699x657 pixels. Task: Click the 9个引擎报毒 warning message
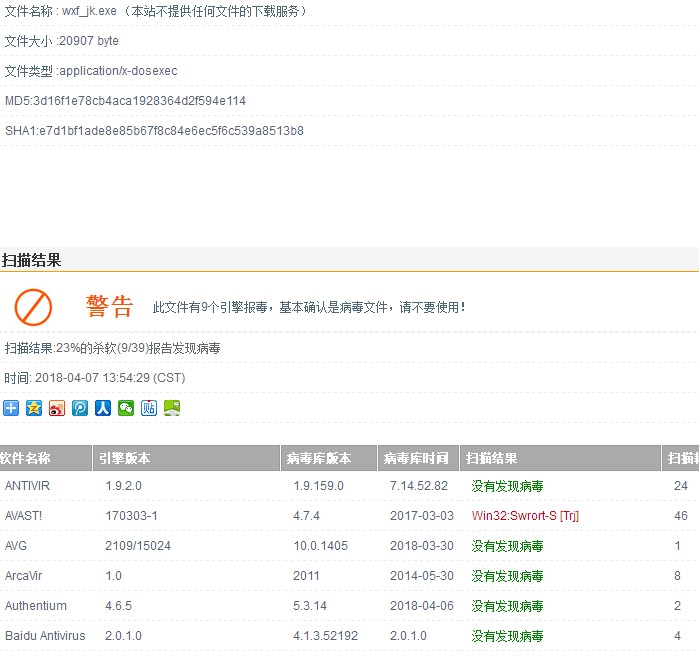point(309,307)
